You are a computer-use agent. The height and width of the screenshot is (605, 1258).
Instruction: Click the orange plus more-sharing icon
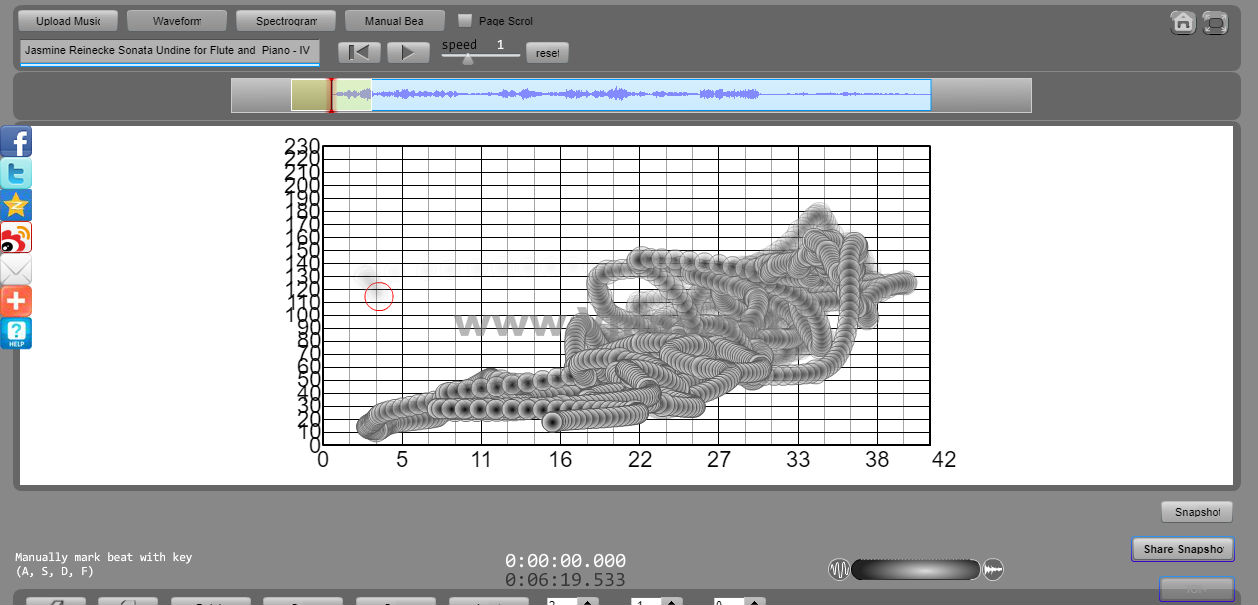pos(16,301)
